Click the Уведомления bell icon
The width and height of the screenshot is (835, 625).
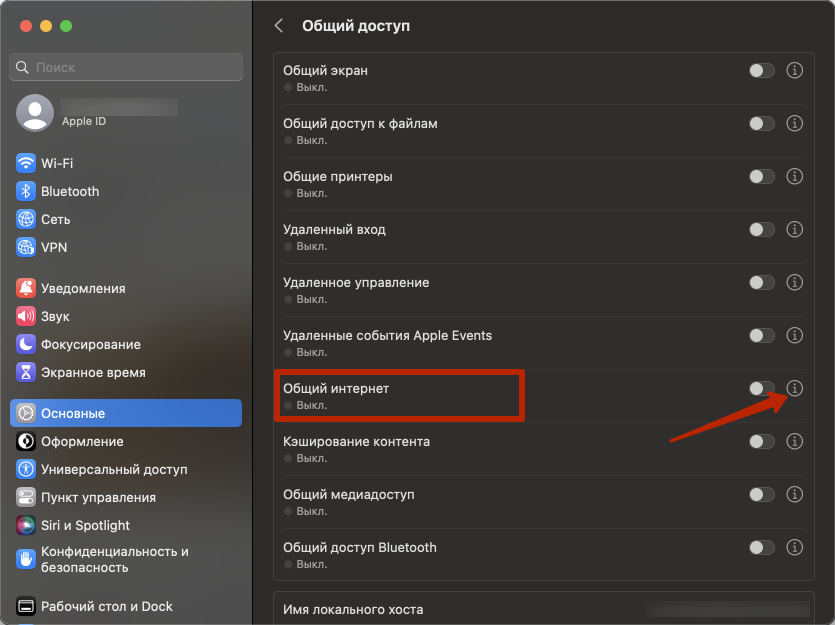point(26,288)
